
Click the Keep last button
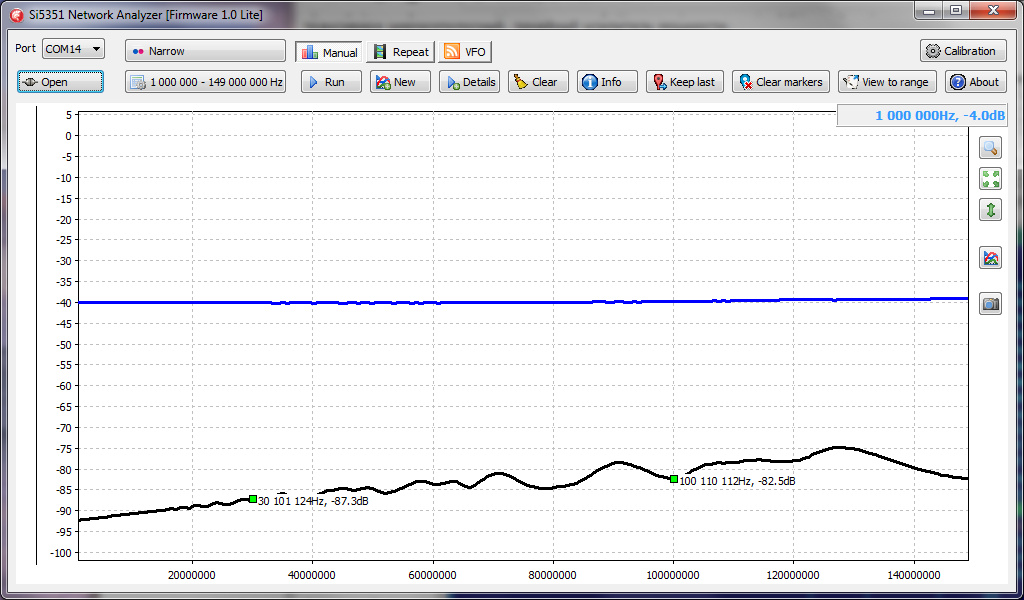point(684,82)
